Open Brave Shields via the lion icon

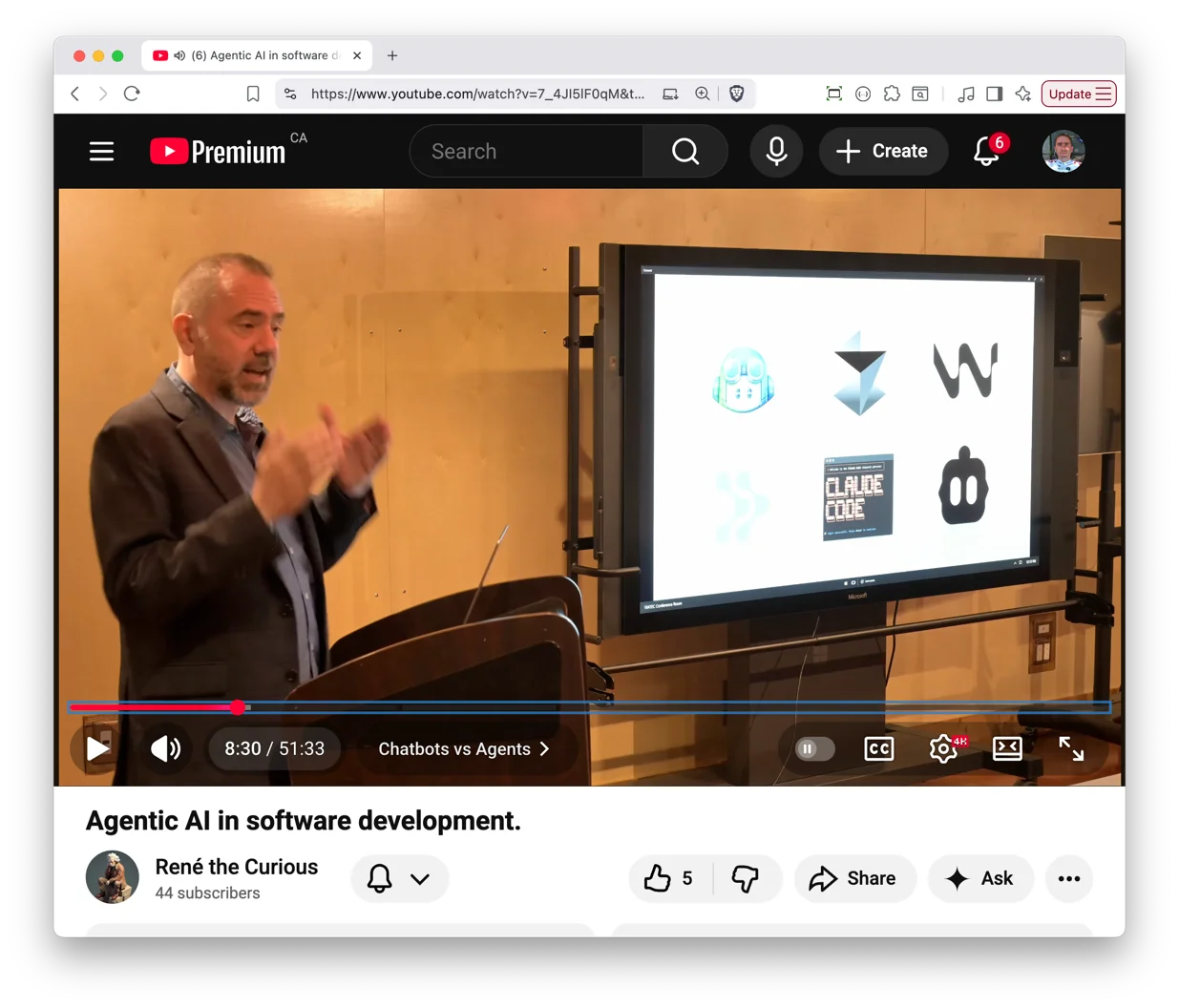[735, 94]
